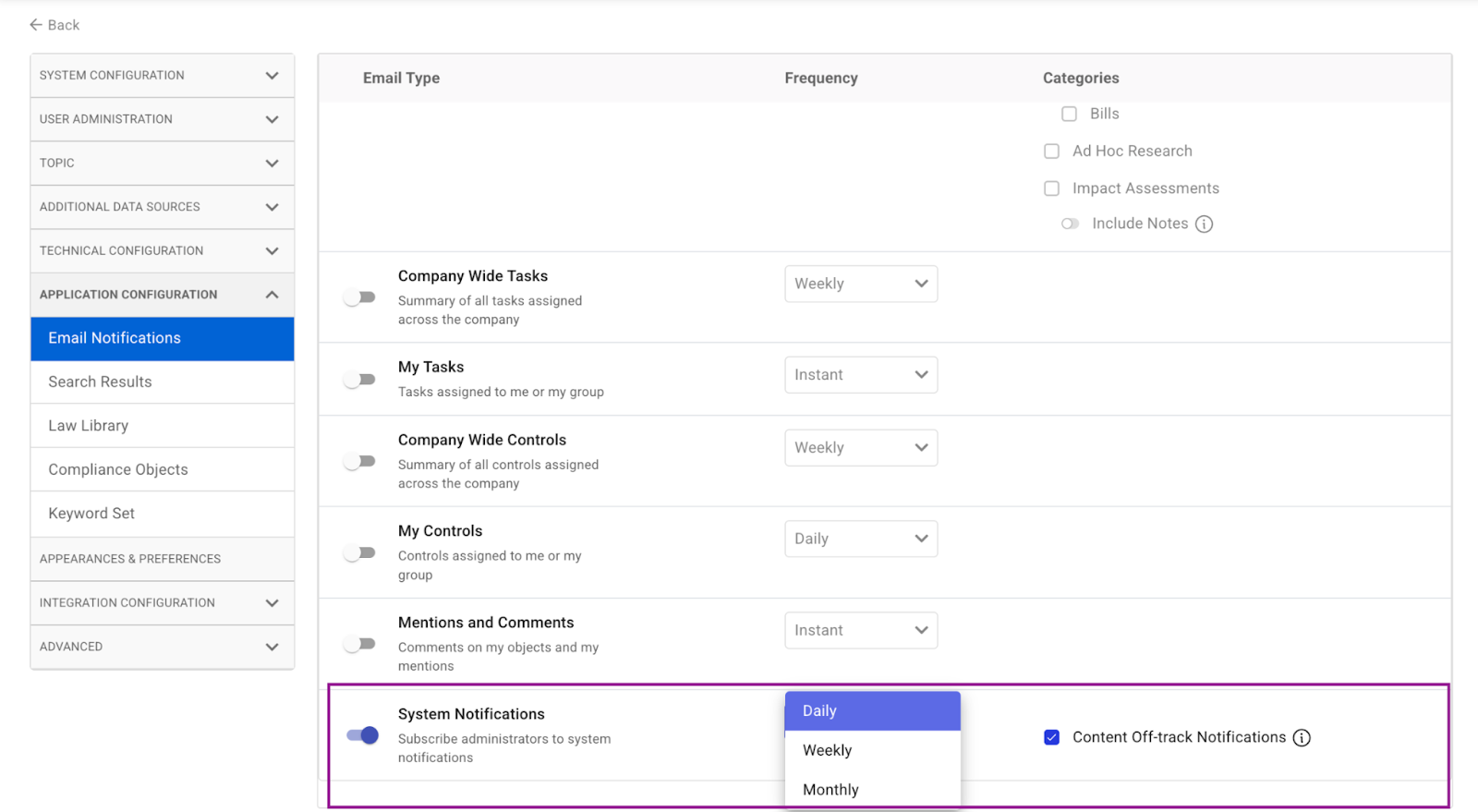
Task: Turn on Company Wide Controls toggle
Action: click(359, 461)
